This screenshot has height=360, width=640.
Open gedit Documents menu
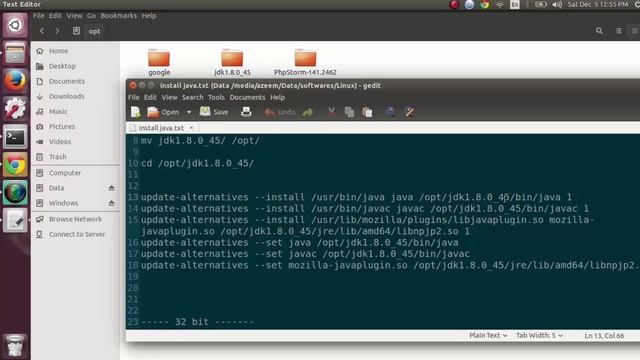pos(247,98)
